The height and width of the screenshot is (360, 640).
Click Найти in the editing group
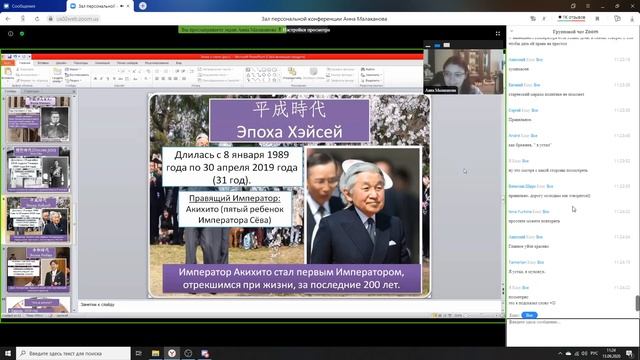[x=368, y=69]
